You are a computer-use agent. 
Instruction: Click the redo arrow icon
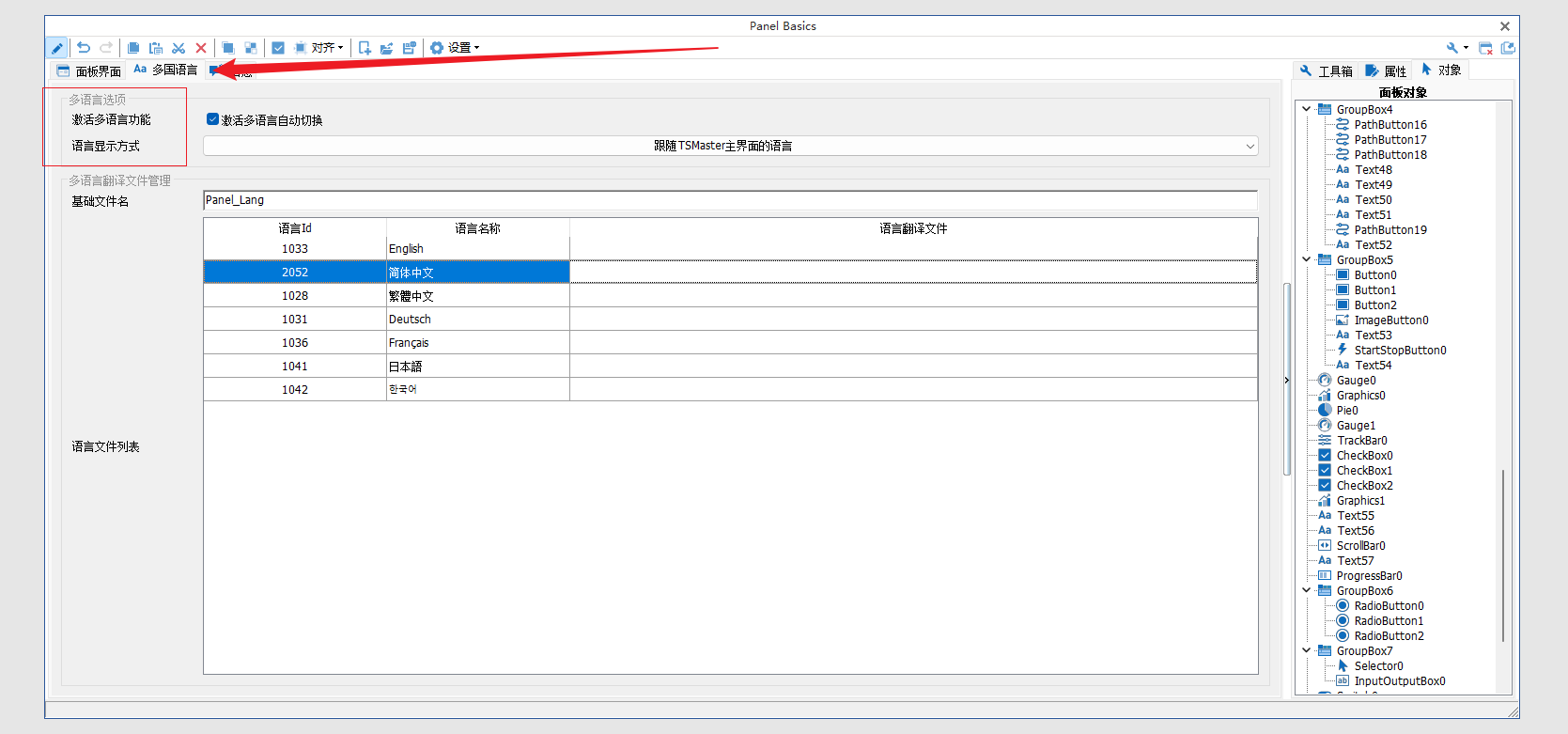click(x=106, y=48)
